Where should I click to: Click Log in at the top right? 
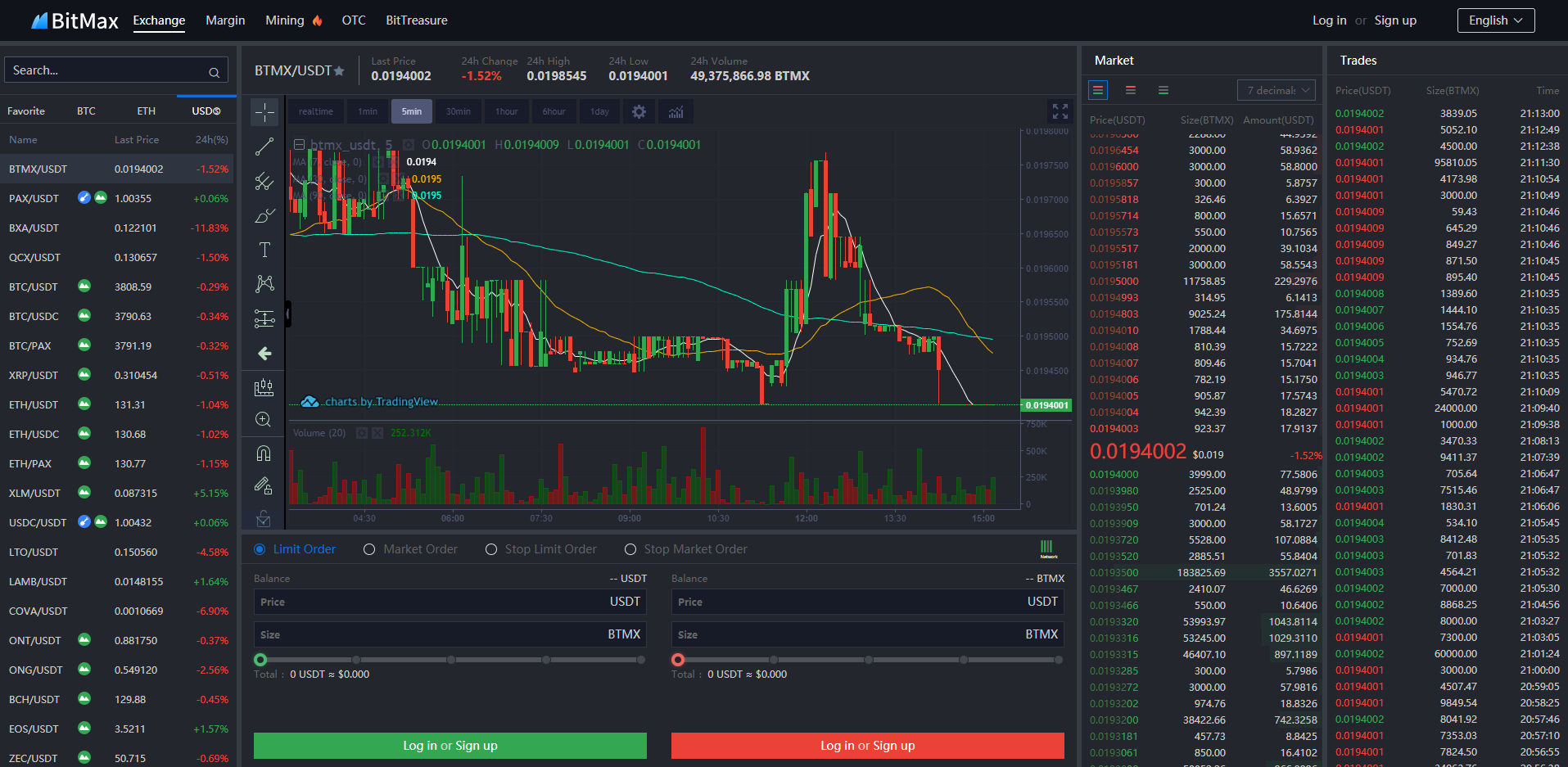pos(1329,20)
